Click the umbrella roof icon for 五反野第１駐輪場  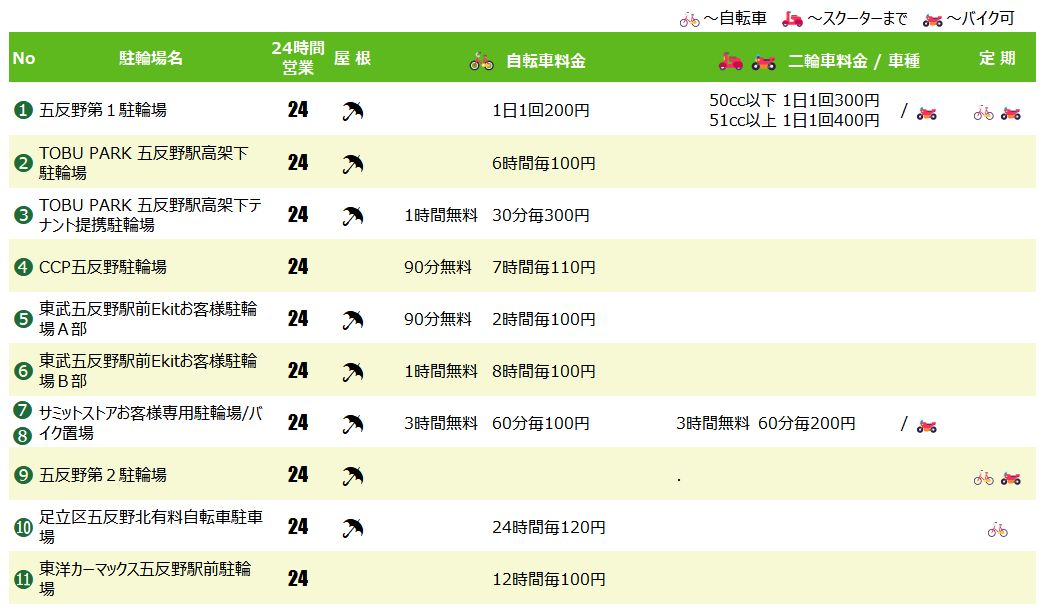[352, 110]
